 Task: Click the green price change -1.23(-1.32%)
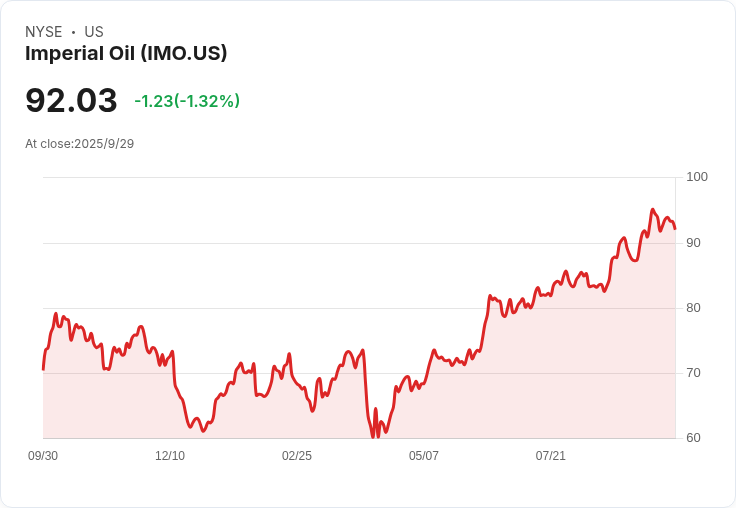[x=187, y=101]
